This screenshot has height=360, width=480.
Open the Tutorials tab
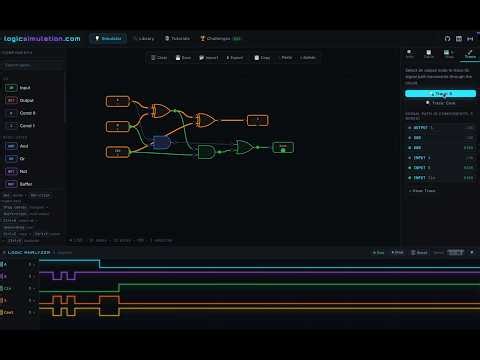coord(177,39)
